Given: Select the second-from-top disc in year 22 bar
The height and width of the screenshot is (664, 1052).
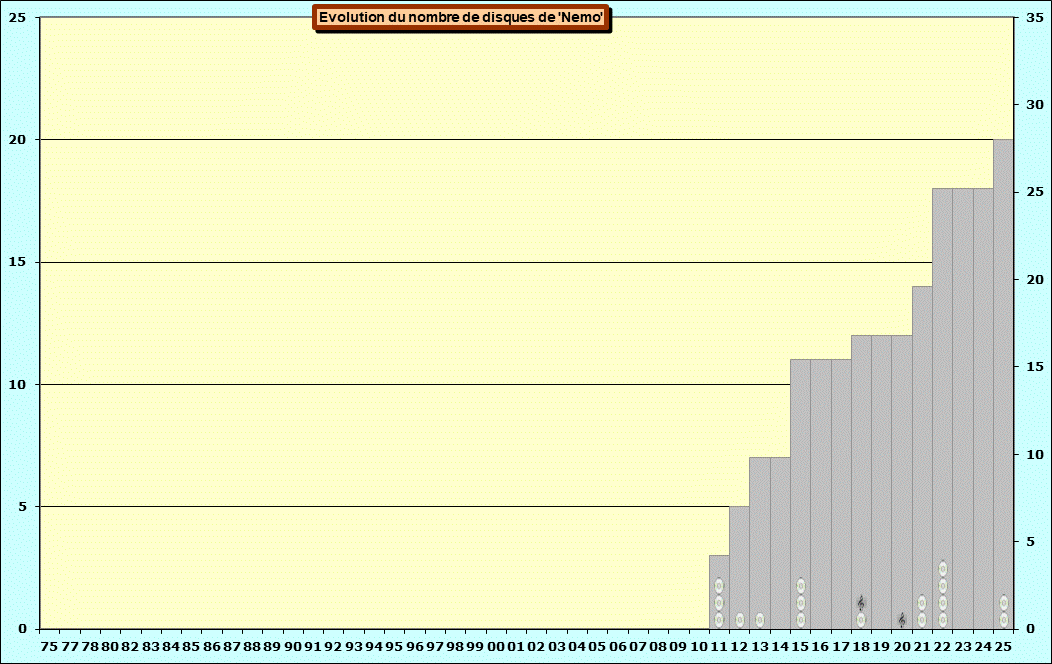Looking at the screenshot, I should pyautogui.click(x=943, y=586).
